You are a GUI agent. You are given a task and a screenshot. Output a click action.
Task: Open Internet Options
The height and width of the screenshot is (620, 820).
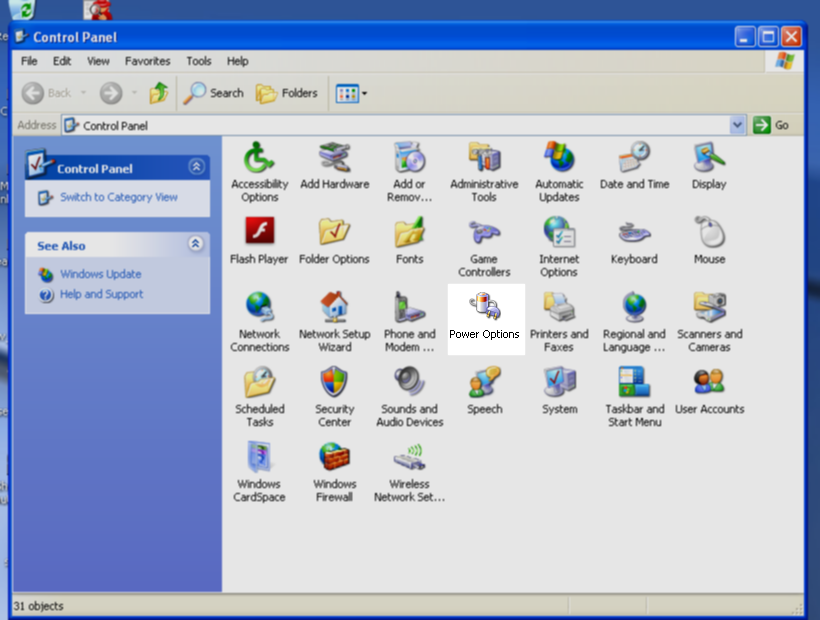[x=559, y=247]
